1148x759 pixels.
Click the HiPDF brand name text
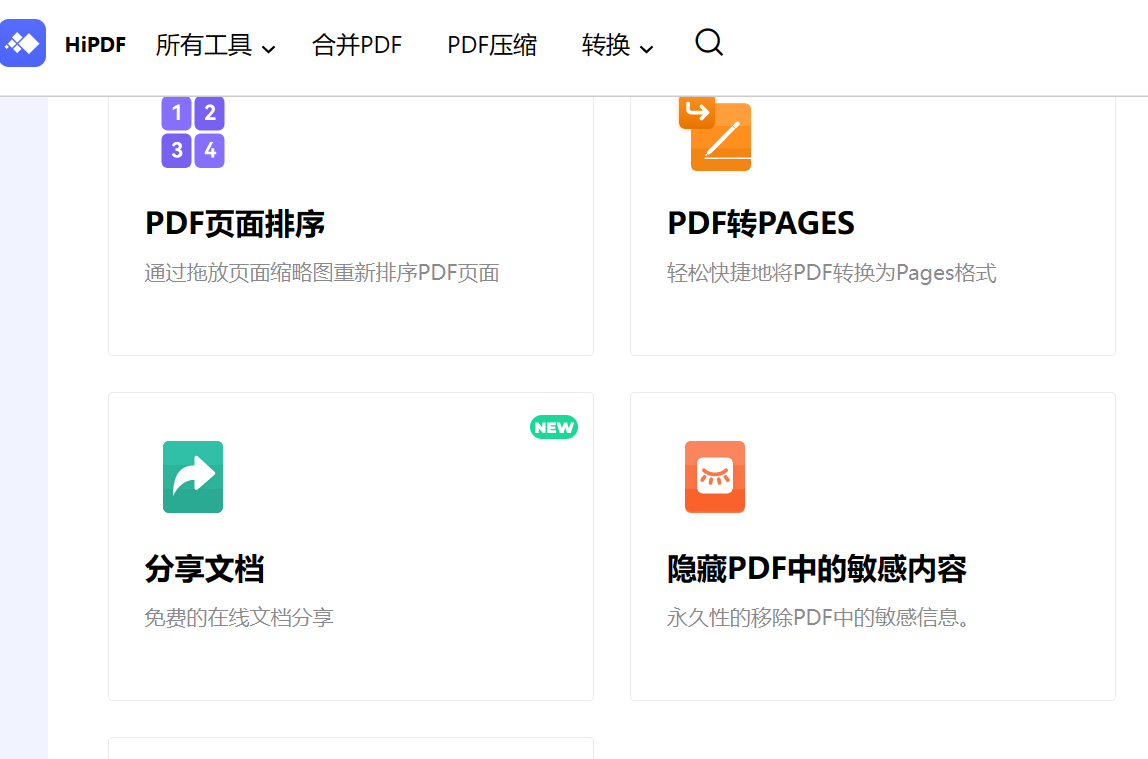coord(95,43)
